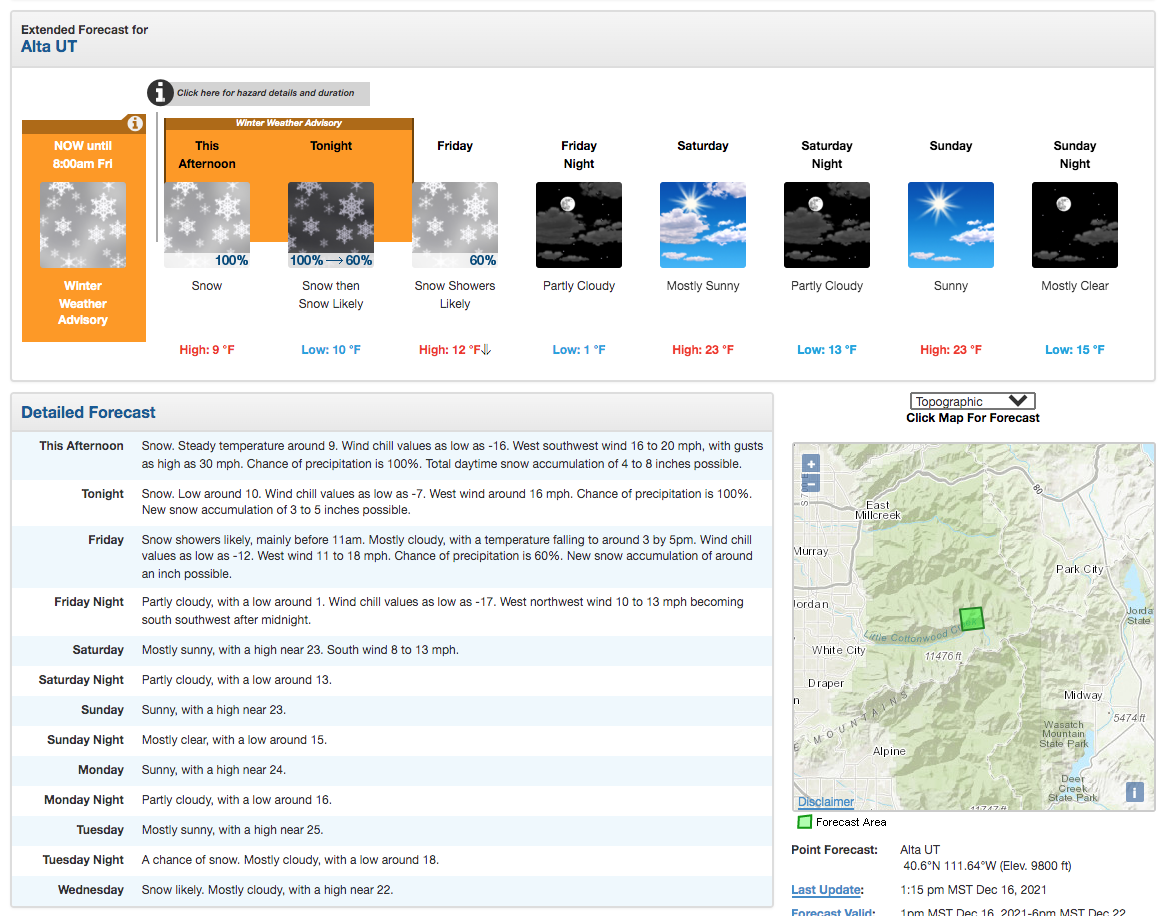Screen dimensions: 1162x916
Task: Click the Friday column heading in extended forecast
Action: pos(455,146)
